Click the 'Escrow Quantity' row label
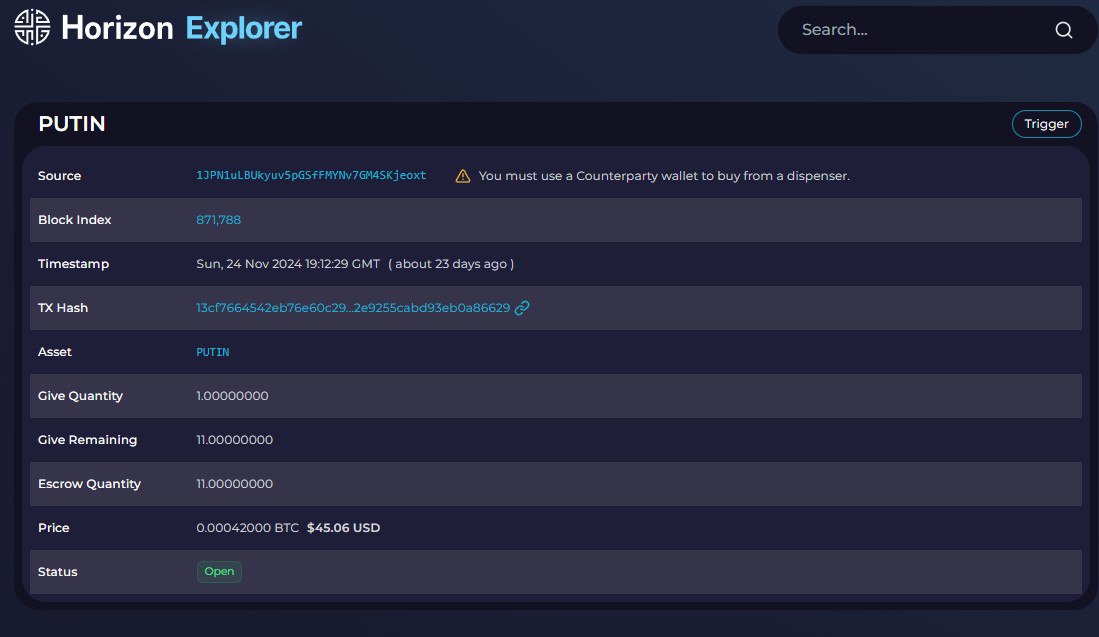This screenshot has height=637, width=1099. click(89, 484)
